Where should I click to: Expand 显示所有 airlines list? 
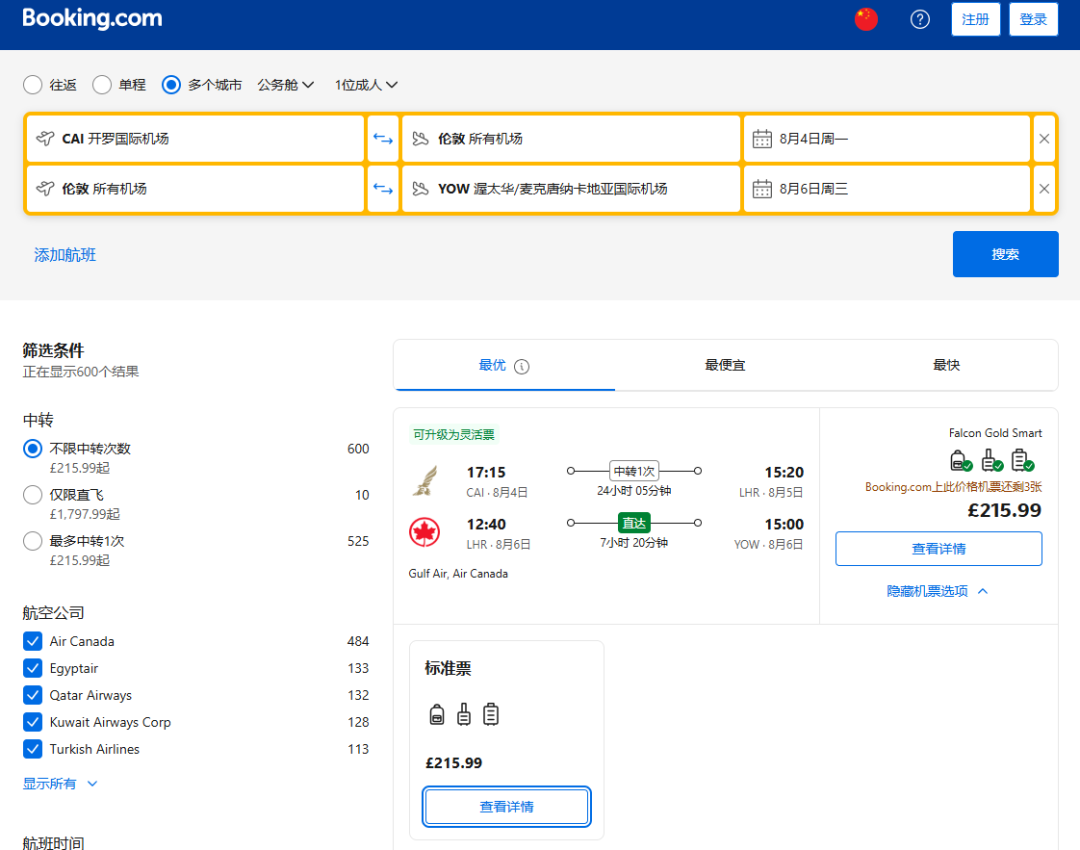(x=60, y=784)
